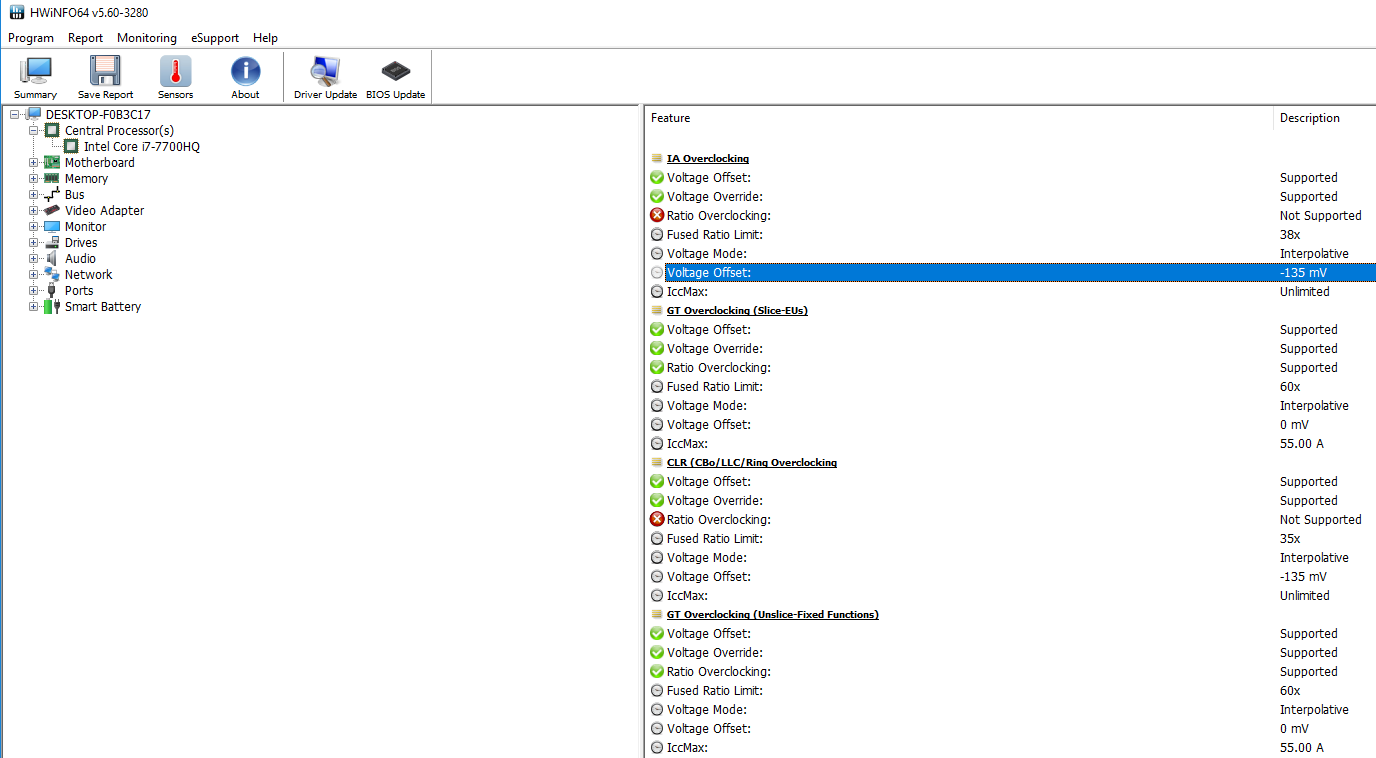
Task: Click the Monitor tree icon
Action: (x=52, y=226)
